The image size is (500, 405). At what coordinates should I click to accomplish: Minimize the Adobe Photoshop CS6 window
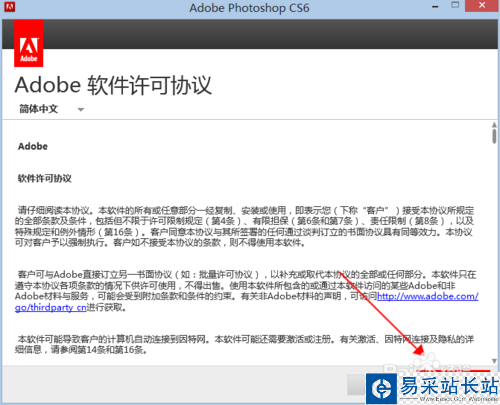435,6
